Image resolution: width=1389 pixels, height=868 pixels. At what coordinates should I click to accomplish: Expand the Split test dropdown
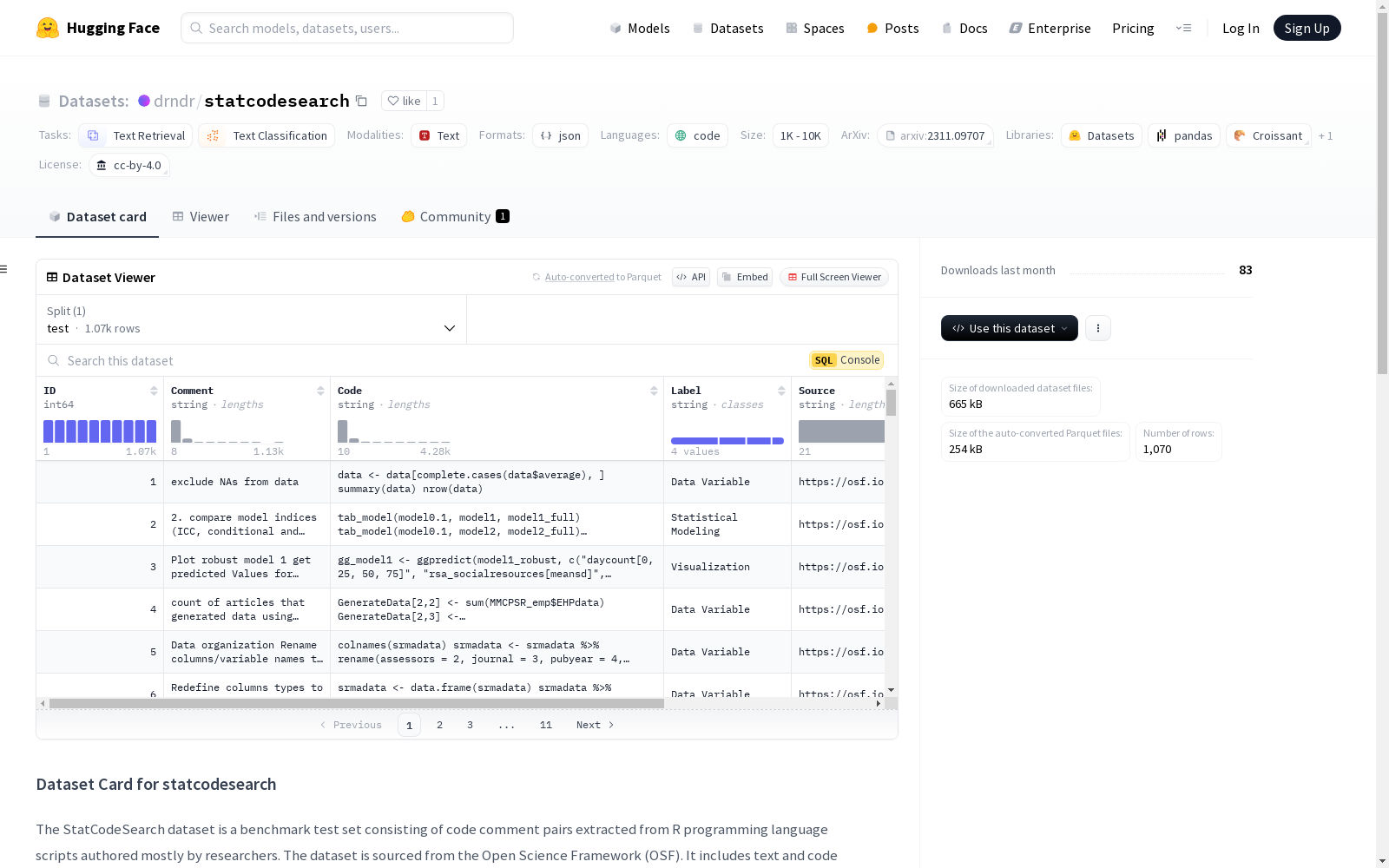(x=251, y=319)
